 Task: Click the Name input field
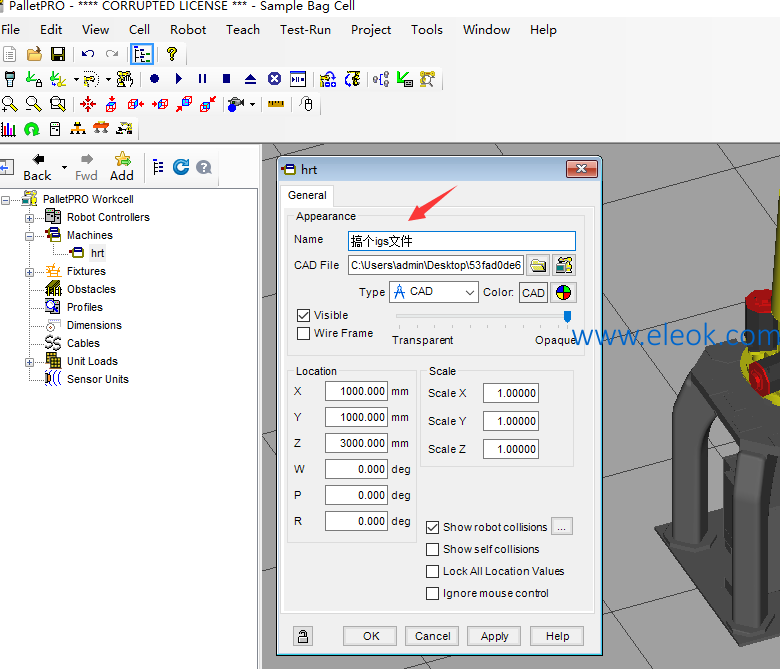pyautogui.click(x=462, y=241)
